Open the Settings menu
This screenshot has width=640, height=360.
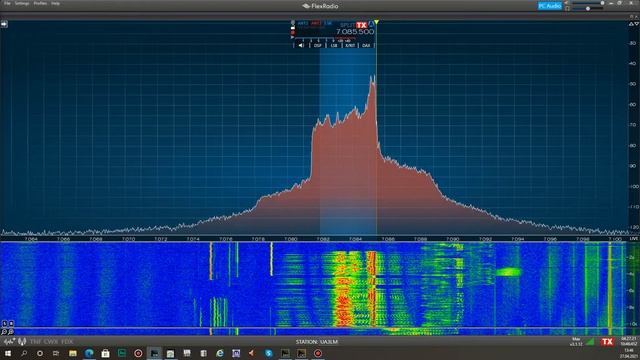click(x=22, y=3)
